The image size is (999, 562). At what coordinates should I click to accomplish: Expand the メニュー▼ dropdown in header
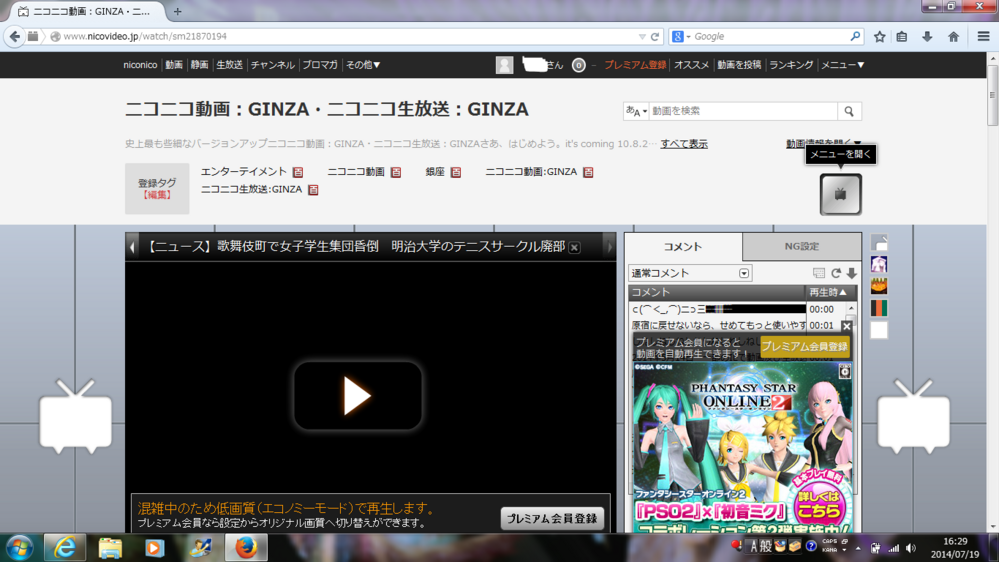pyautogui.click(x=842, y=65)
